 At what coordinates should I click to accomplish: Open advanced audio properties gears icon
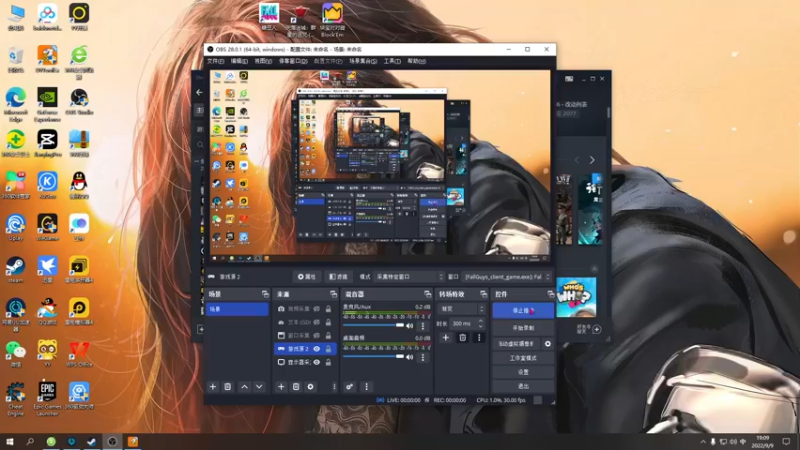click(349, 387)
